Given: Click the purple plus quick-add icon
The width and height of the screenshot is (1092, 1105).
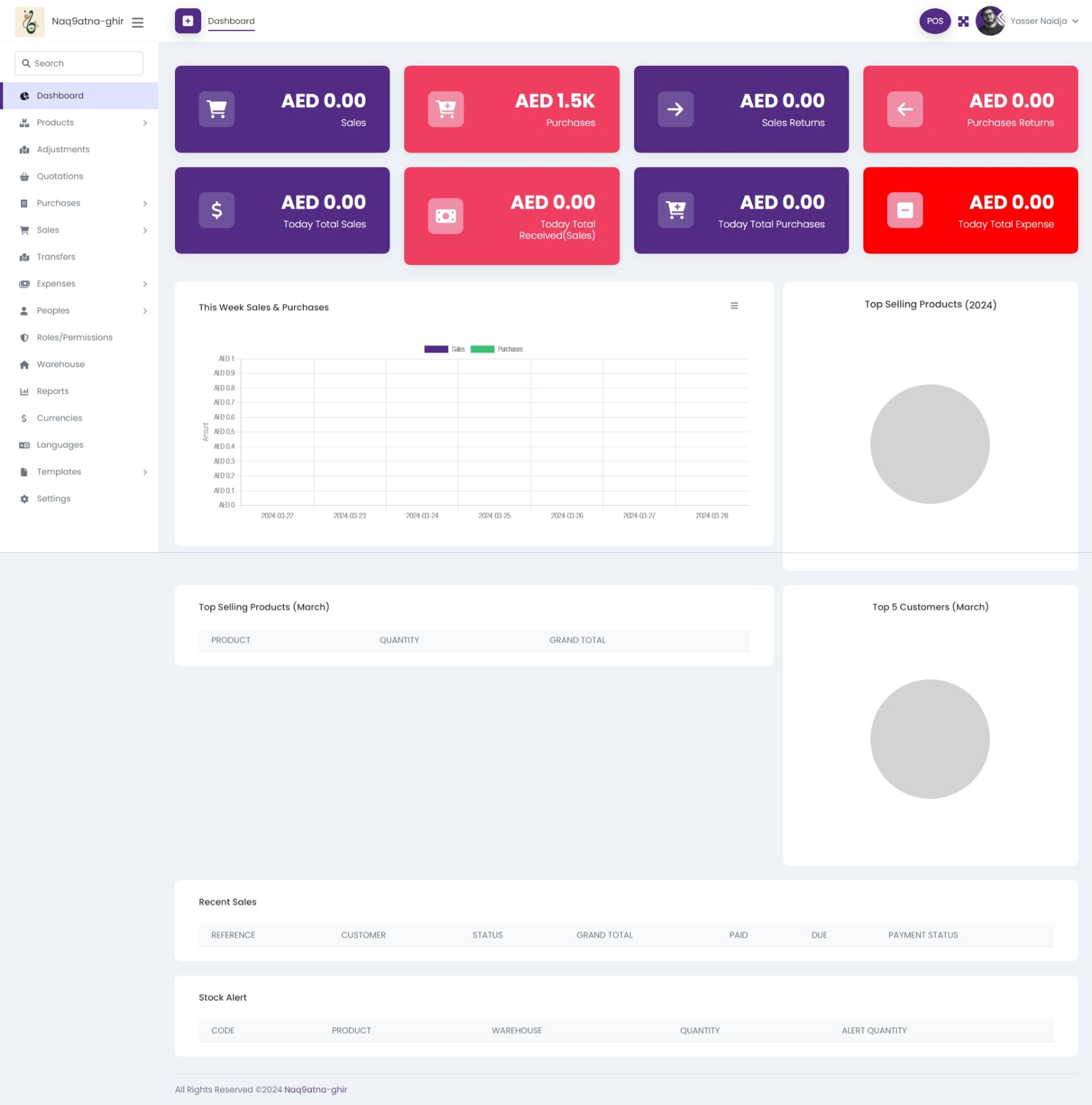Looking at the screenshot, I should [188, 21].
